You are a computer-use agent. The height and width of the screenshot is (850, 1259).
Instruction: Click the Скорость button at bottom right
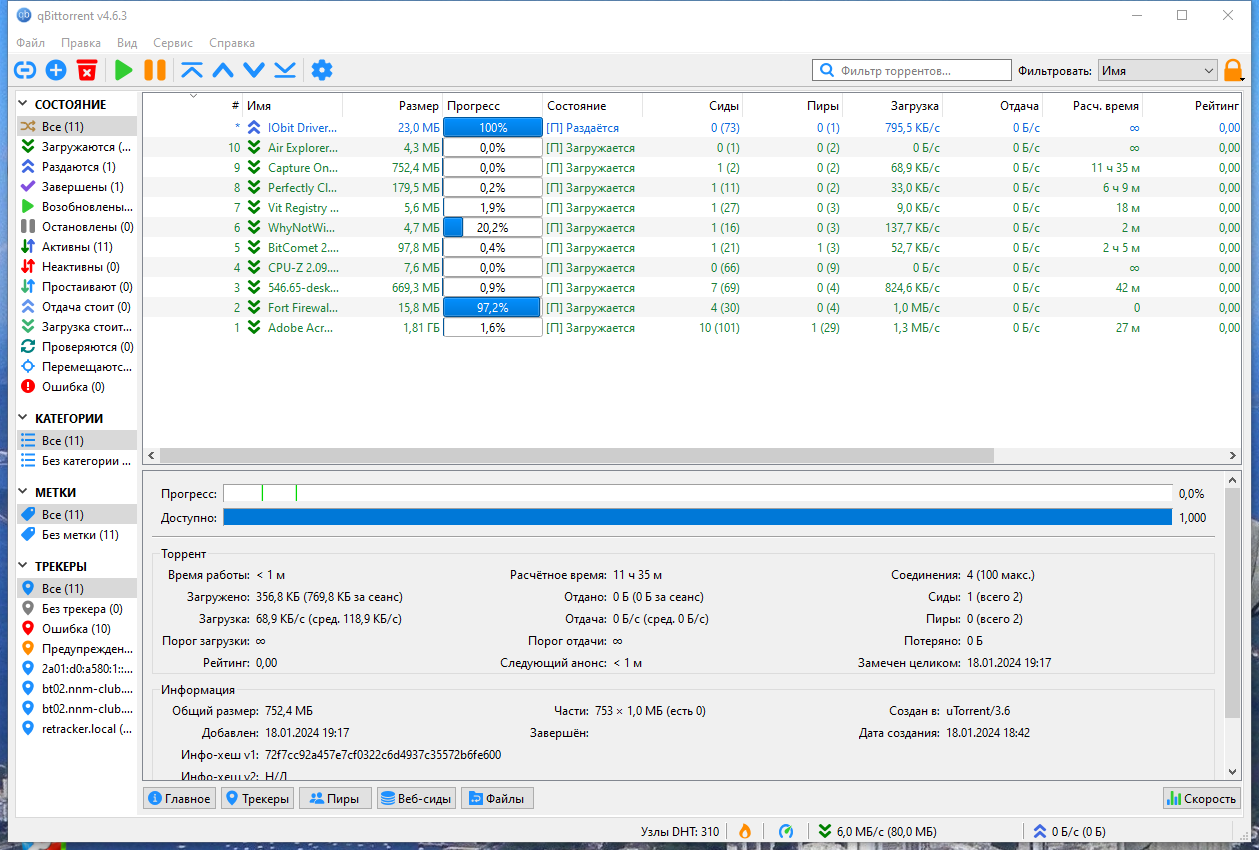[1200, 797]
